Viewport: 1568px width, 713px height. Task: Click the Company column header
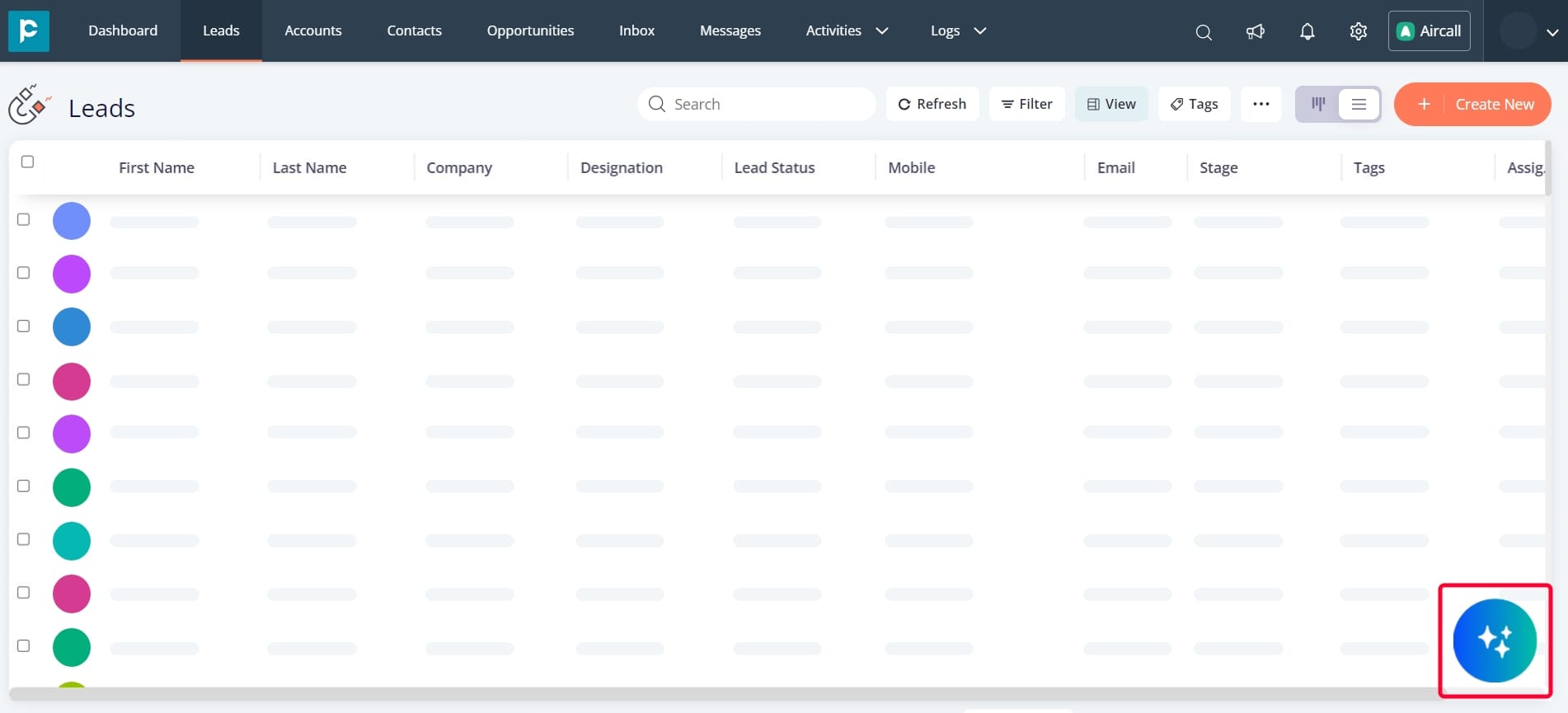tap(459, 167)
